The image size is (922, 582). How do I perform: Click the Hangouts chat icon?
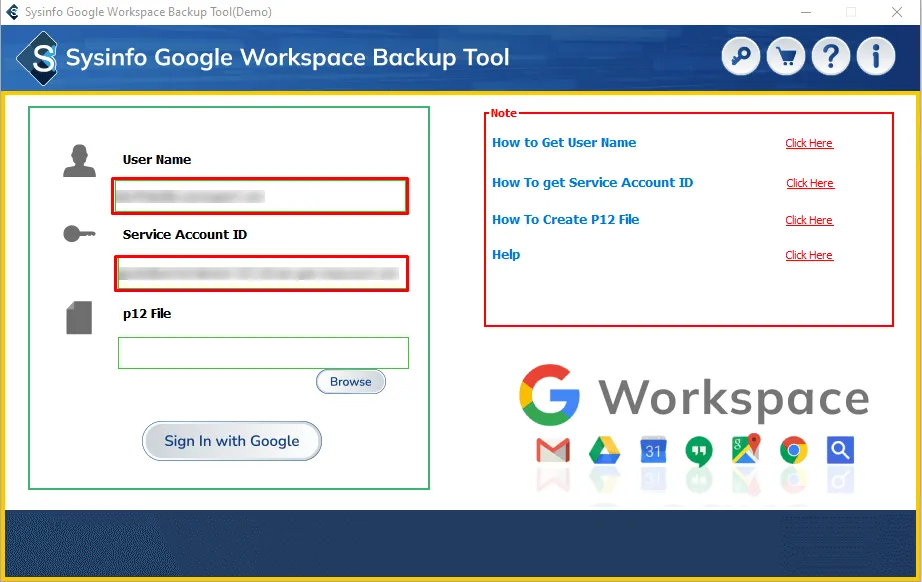tap(699, 451)
